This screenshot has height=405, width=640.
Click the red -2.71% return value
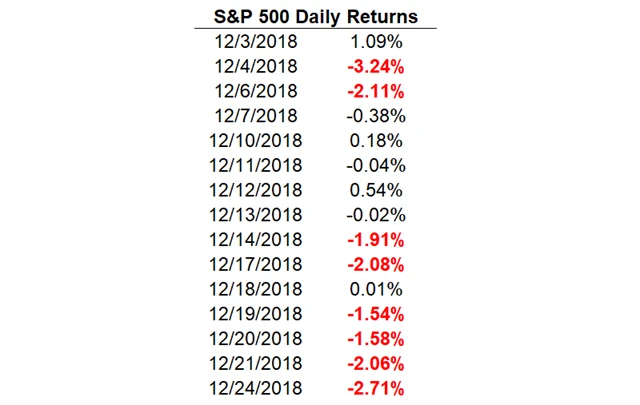pyautogui.click(x=378, y=386)
